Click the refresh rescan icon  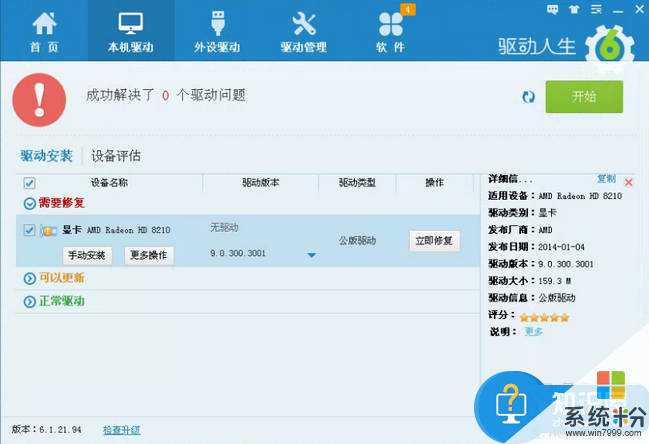coord(529,97)
